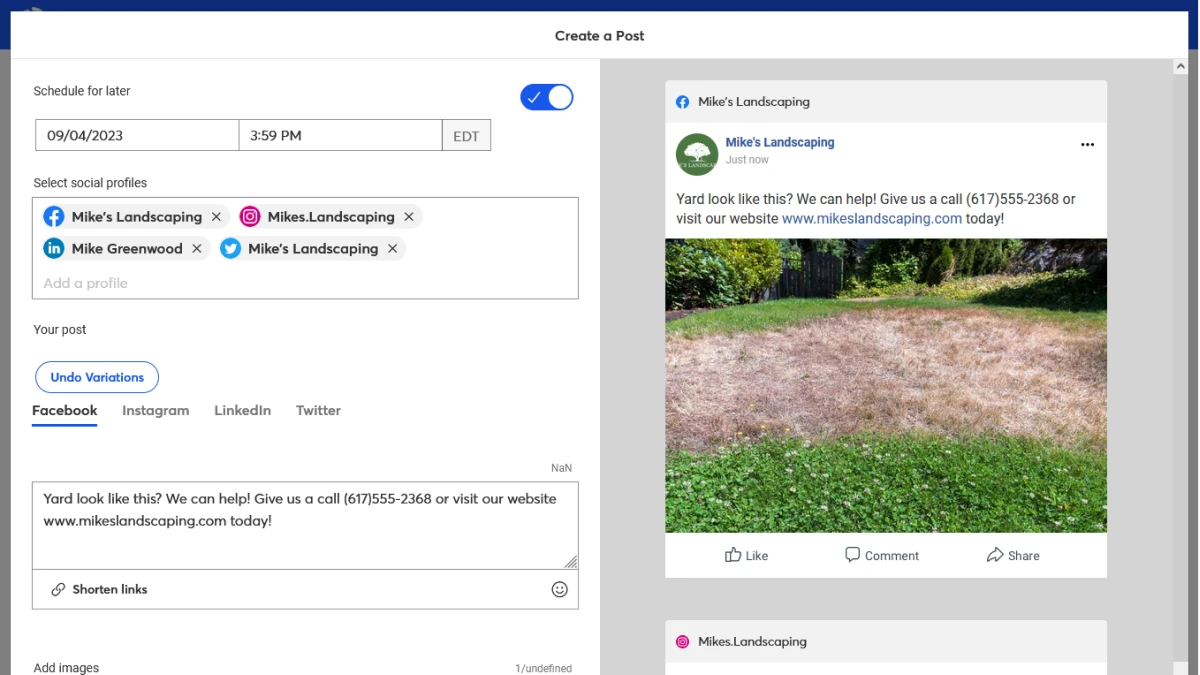Remove the Twitter Mike's Landscaping profile chip

392,249
